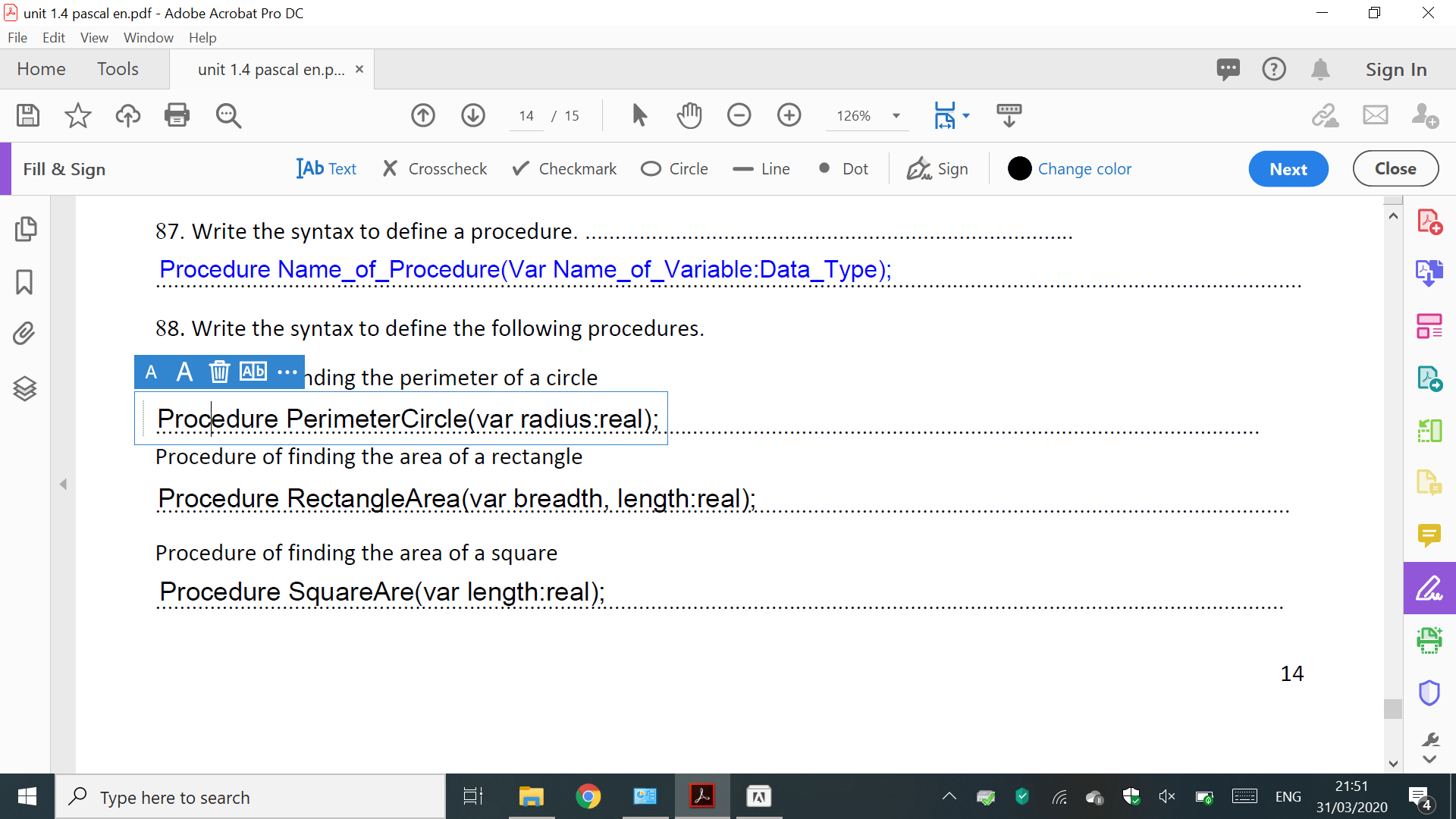Collapse the left navigation pane arrow
The width and height of the screenshot is (1456, 819).
click(x=64, y=484)
